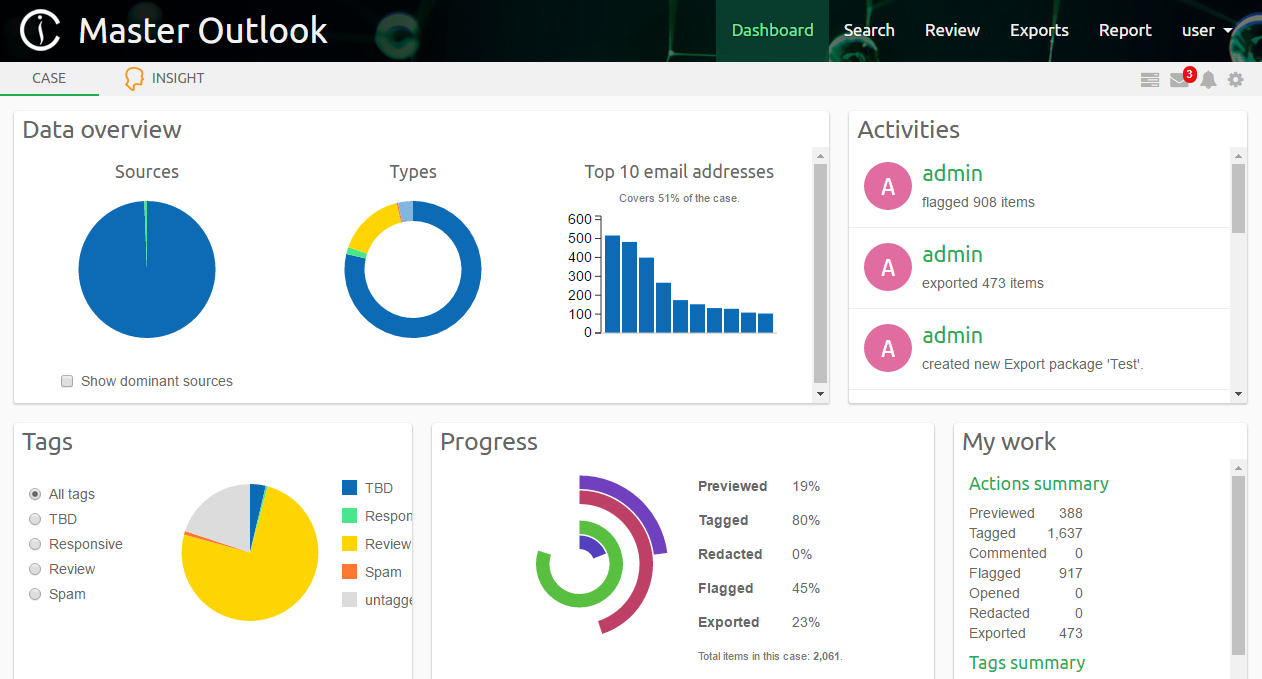The image size is (1262, 679).
Task: Open the Settings gear icon
Action: (1236, 79)
